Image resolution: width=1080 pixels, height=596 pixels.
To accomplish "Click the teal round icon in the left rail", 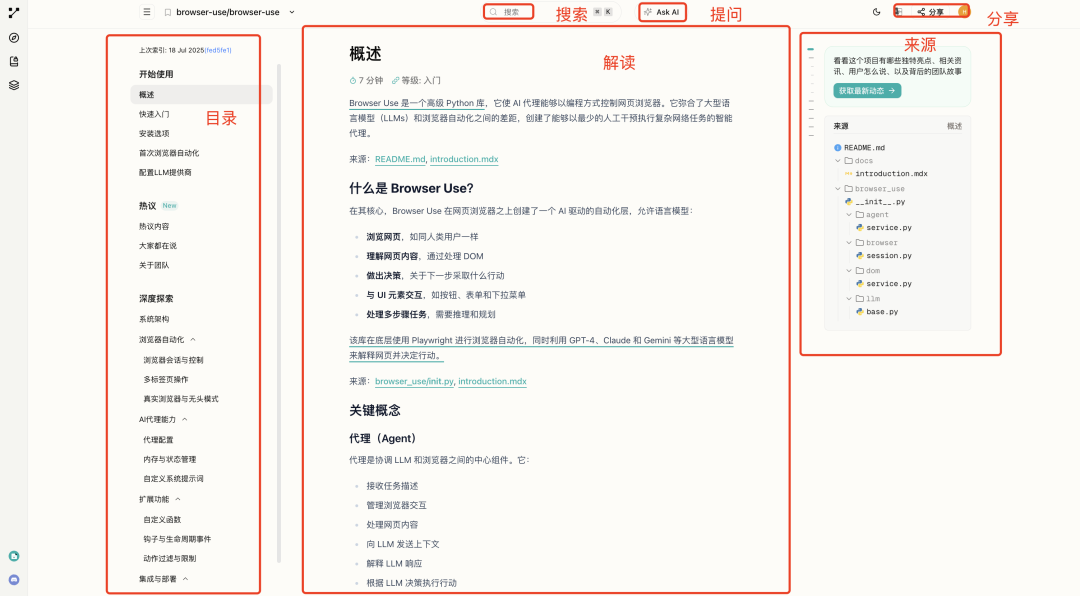I will point(14,556).
